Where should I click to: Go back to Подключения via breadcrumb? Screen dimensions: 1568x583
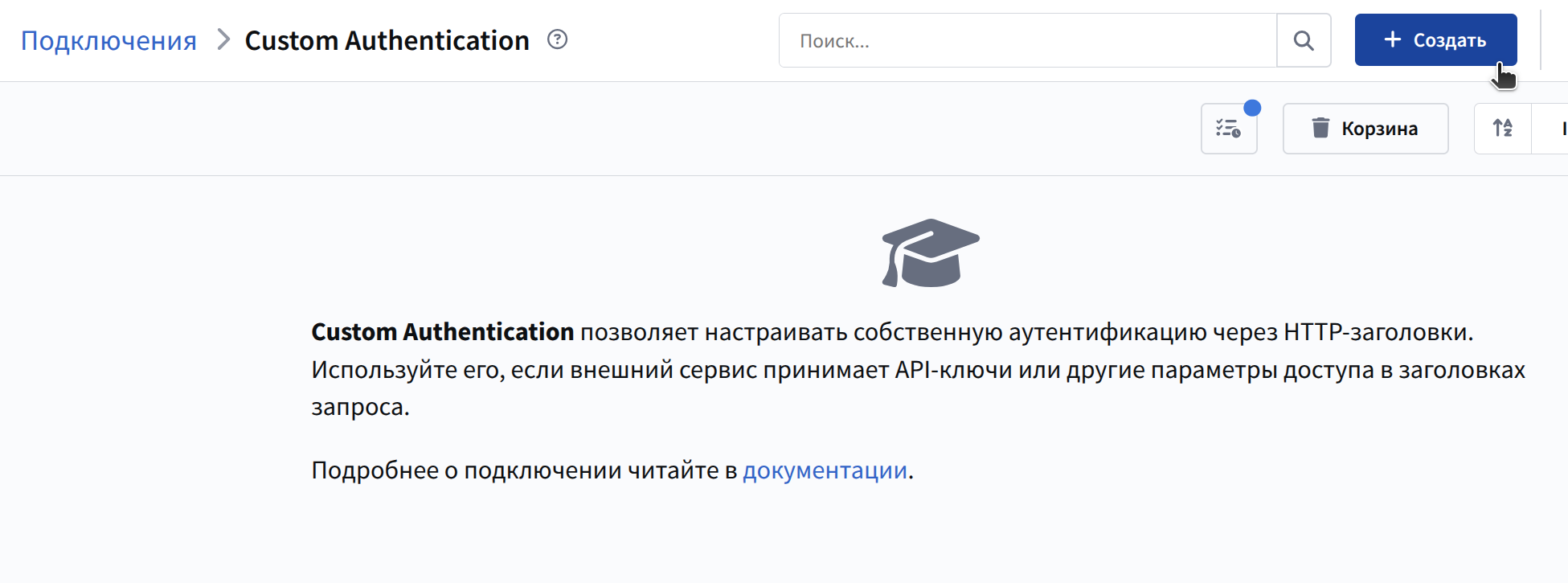pos(108,40)
